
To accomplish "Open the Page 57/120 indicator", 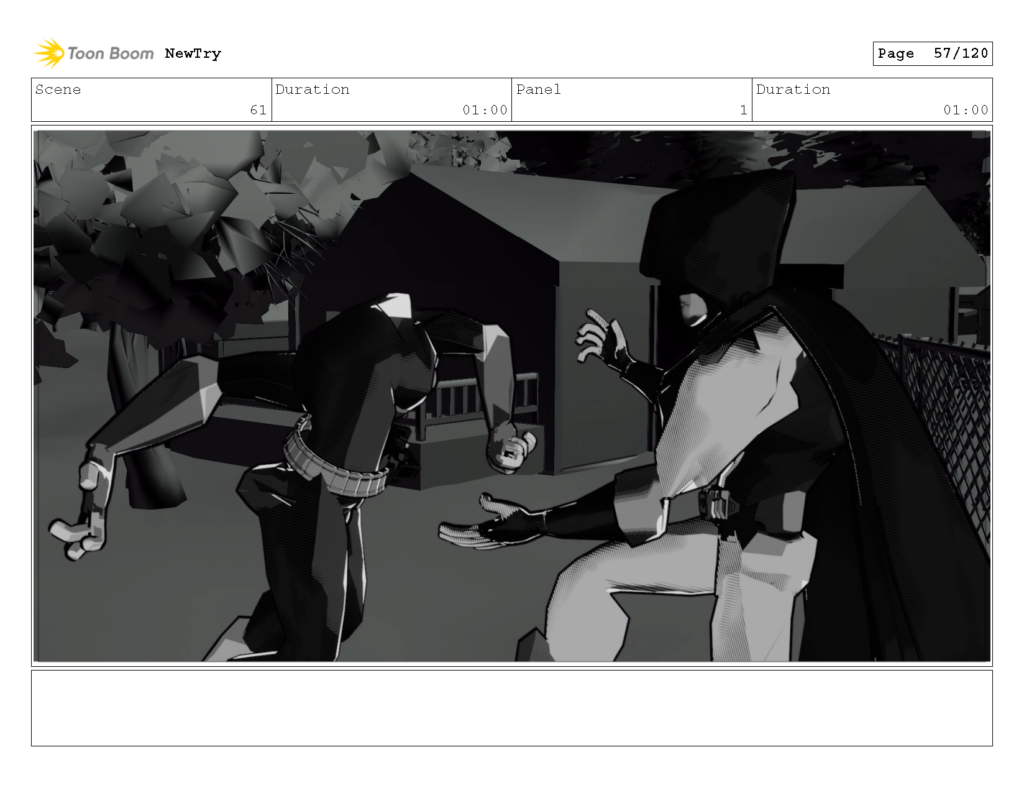I will [932, 53].
